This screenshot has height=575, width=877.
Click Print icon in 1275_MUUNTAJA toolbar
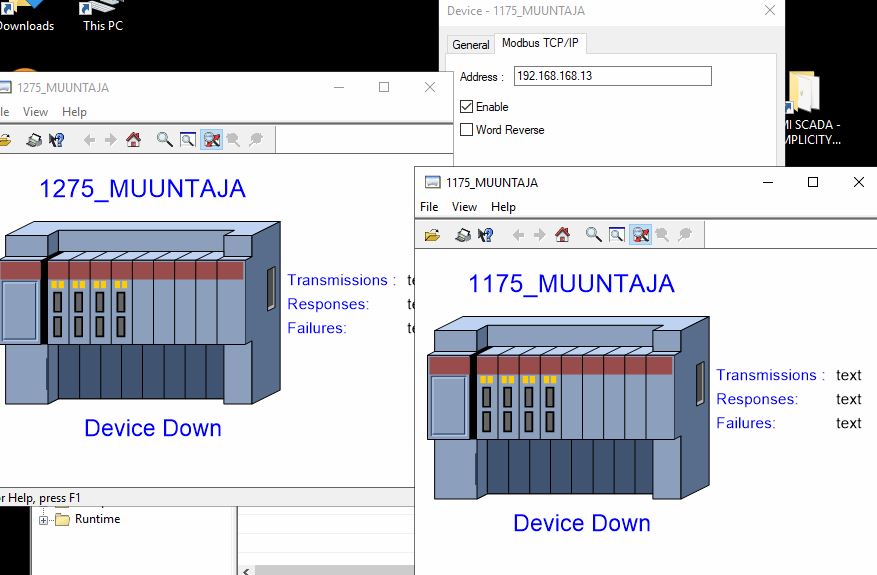pos(34,140)
